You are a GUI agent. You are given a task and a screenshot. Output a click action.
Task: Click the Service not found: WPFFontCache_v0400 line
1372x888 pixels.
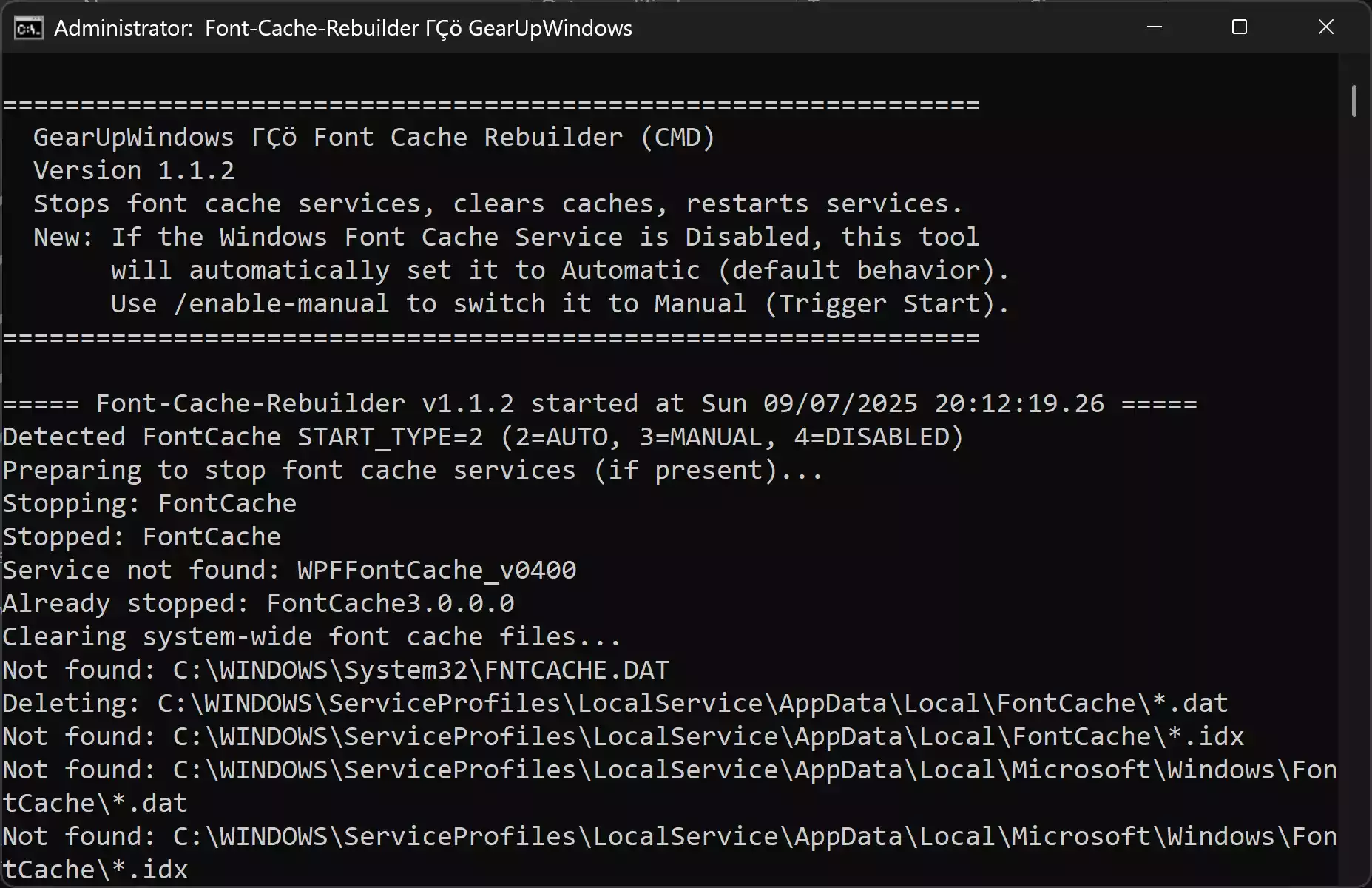288,569
